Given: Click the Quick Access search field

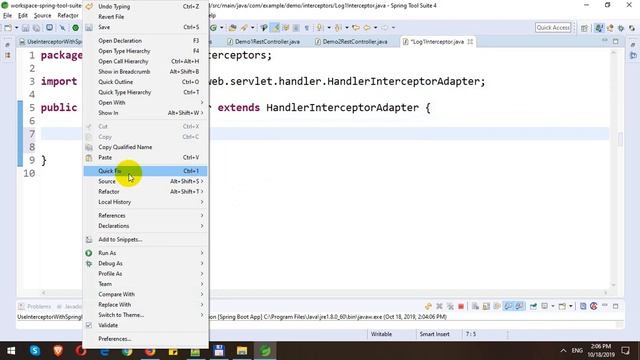Looking at the screenshot, I should [x=553, y=27].
